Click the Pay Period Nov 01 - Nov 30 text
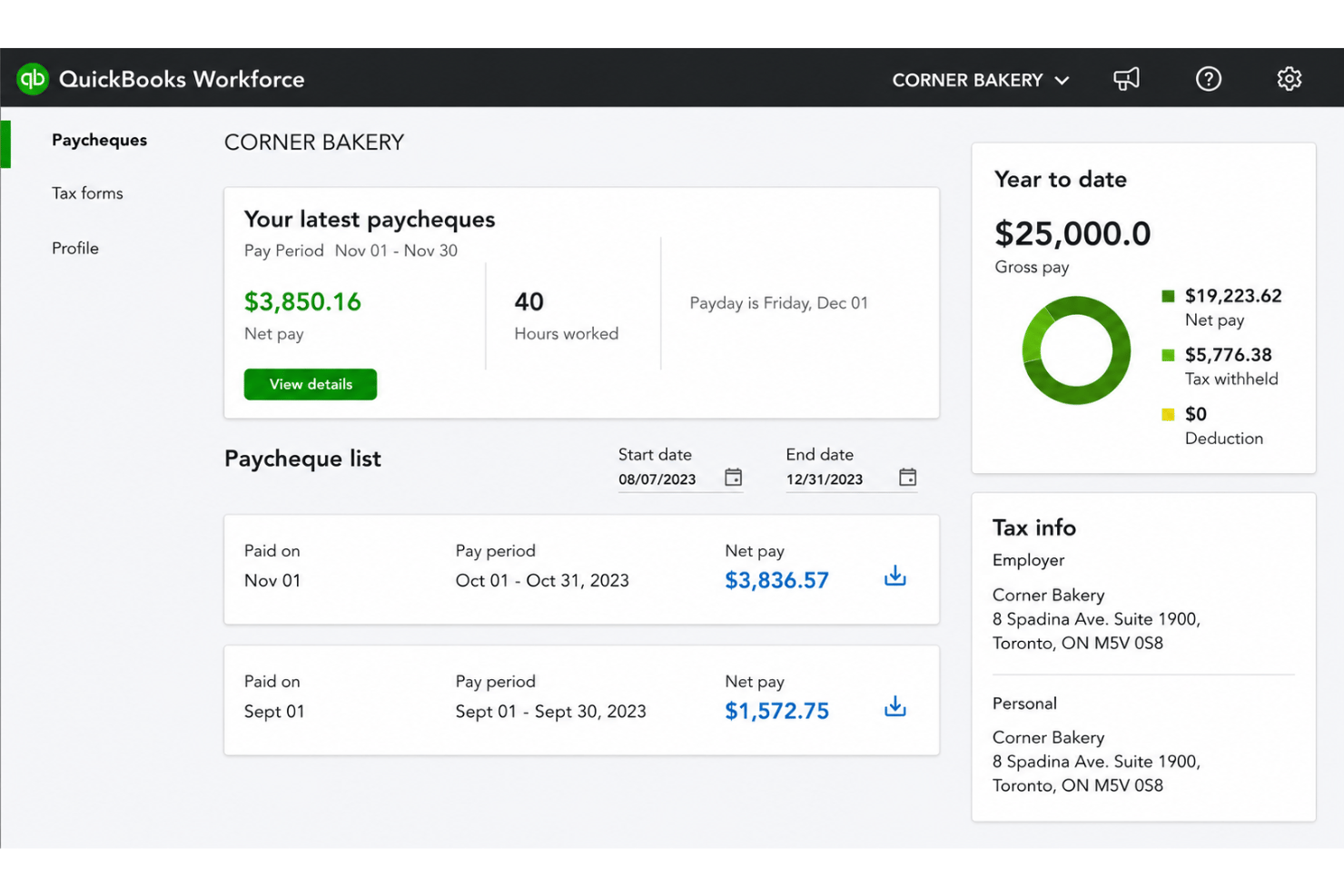1344x896 pixels. coord(351,251)
